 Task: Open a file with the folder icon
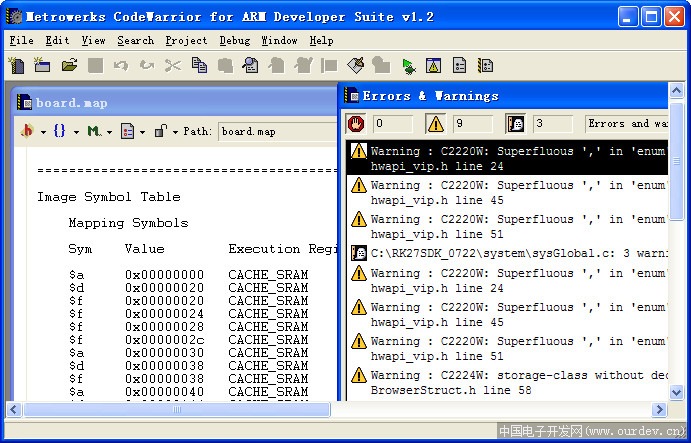click(x=69, y=66)
